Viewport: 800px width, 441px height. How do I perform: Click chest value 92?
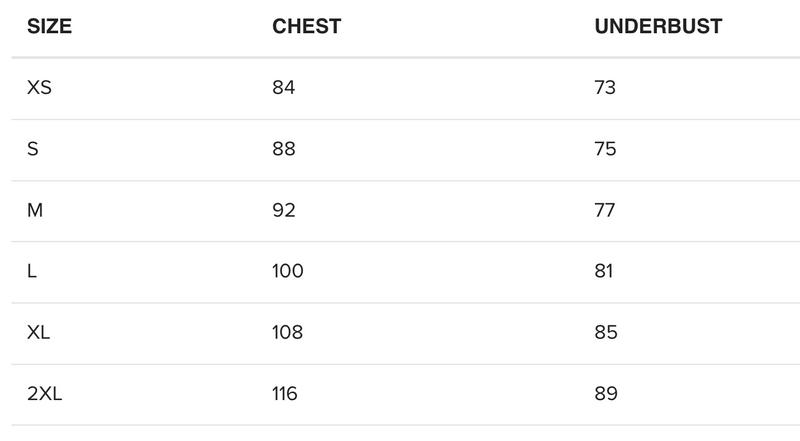[x=284, y=210]
